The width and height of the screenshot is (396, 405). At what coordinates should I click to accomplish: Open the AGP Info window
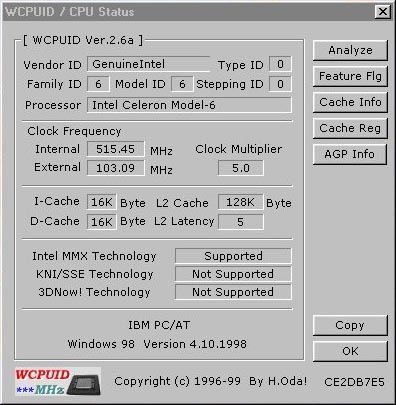pos(350,154)
